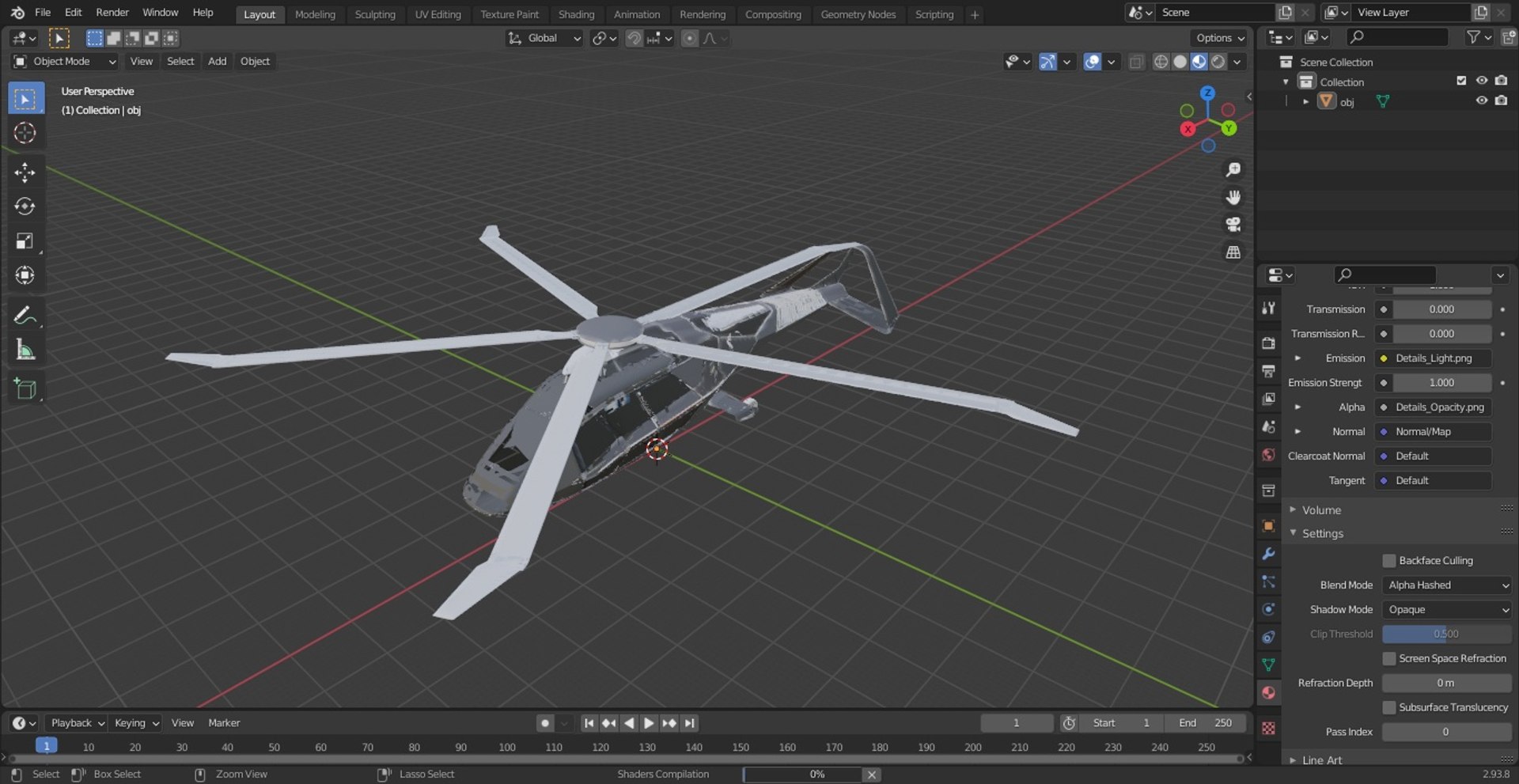The width and height of the screenshot is (1519, 784).
Task: Toggle Collection exclude checkbox in outliner
Action: (x=1461, y=81)
